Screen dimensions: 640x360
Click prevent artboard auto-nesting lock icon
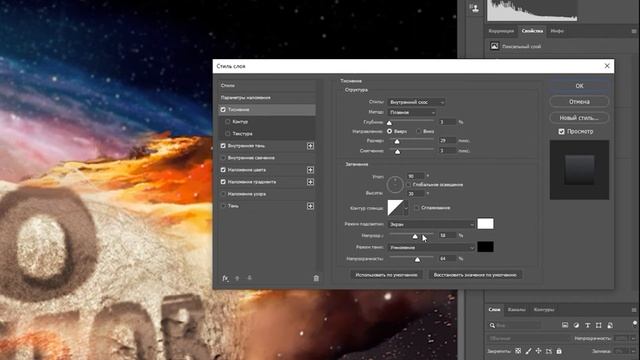tap(549, 351)
